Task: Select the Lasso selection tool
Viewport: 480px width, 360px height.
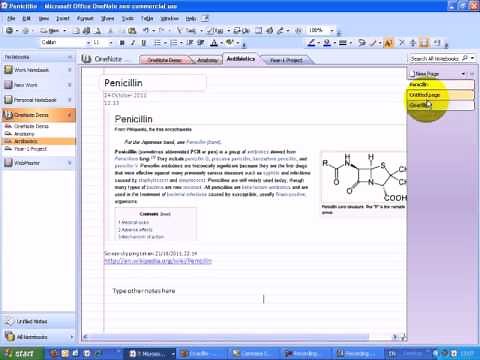Action: click(x=362, y=43)
